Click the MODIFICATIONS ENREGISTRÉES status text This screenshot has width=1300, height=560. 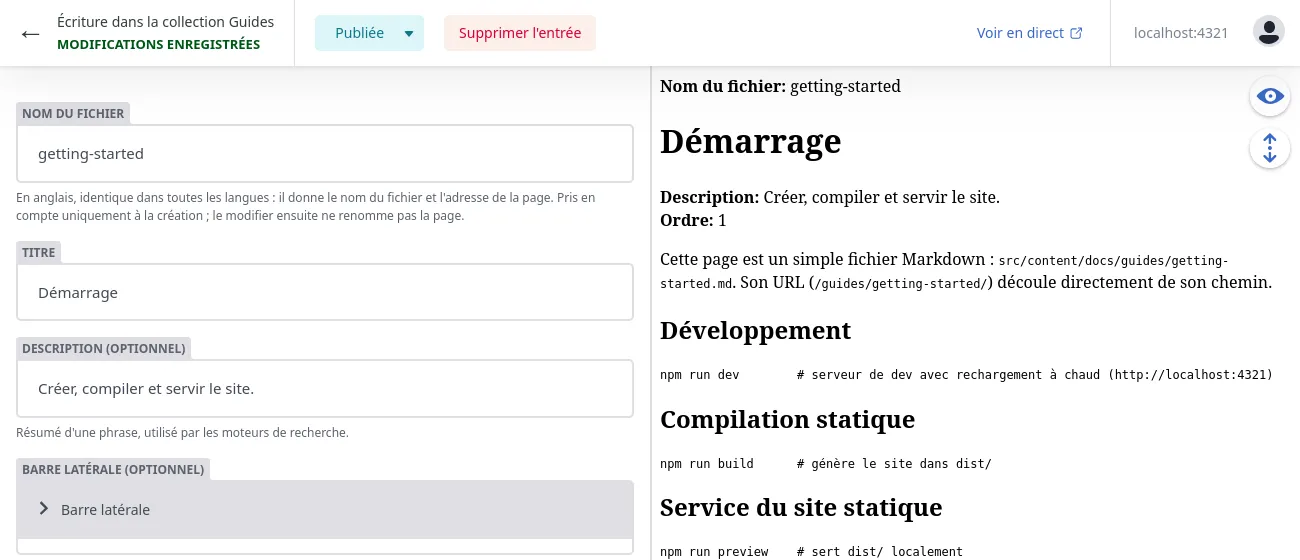pos(158,45)
